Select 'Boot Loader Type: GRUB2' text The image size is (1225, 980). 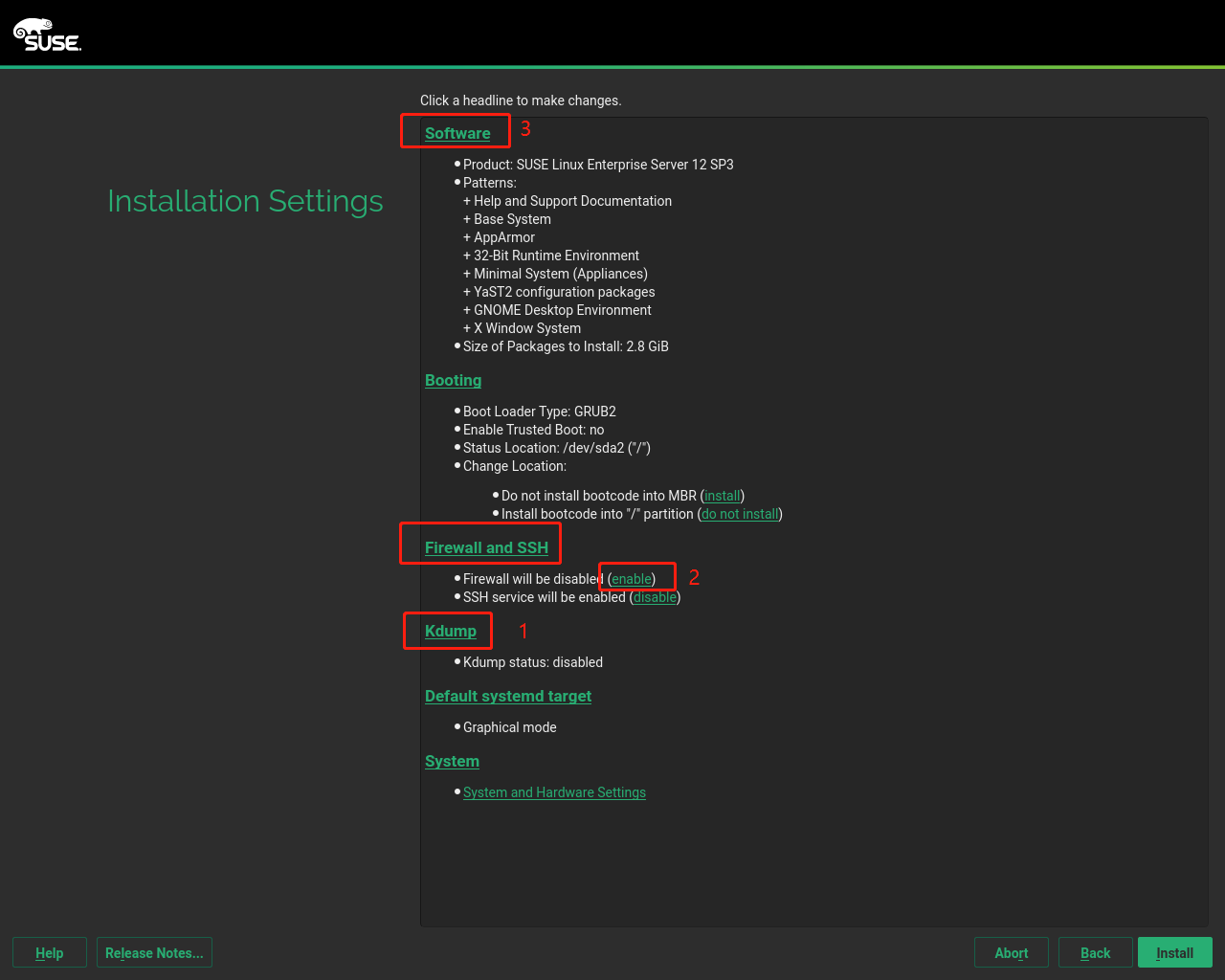(x=540, y=412)
